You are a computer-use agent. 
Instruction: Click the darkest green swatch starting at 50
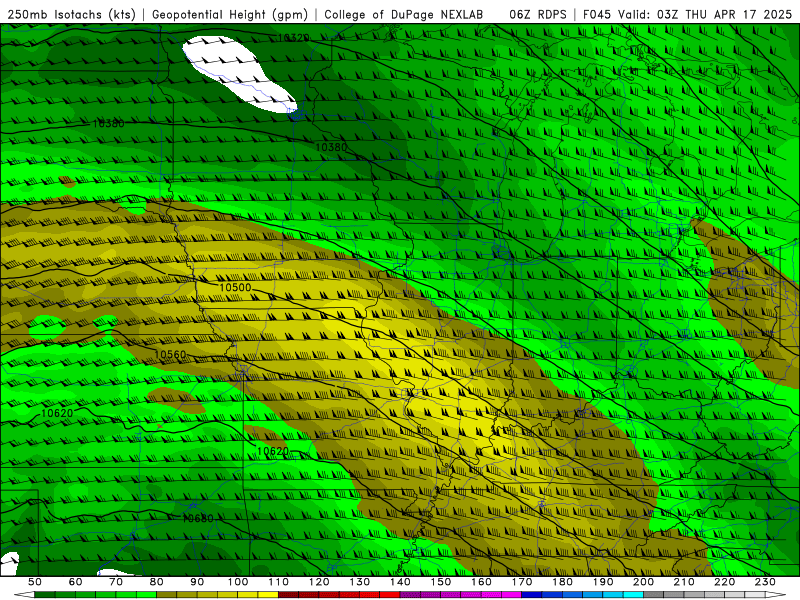[44, 595]
